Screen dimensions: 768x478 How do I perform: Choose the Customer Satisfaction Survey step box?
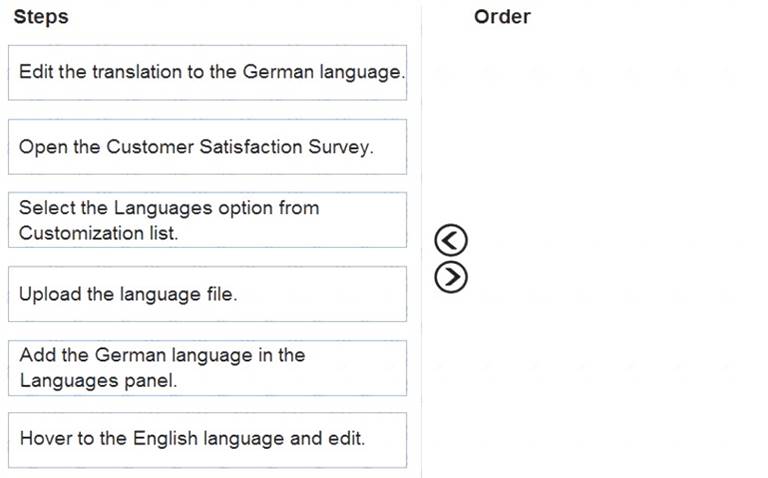[207, 147]
